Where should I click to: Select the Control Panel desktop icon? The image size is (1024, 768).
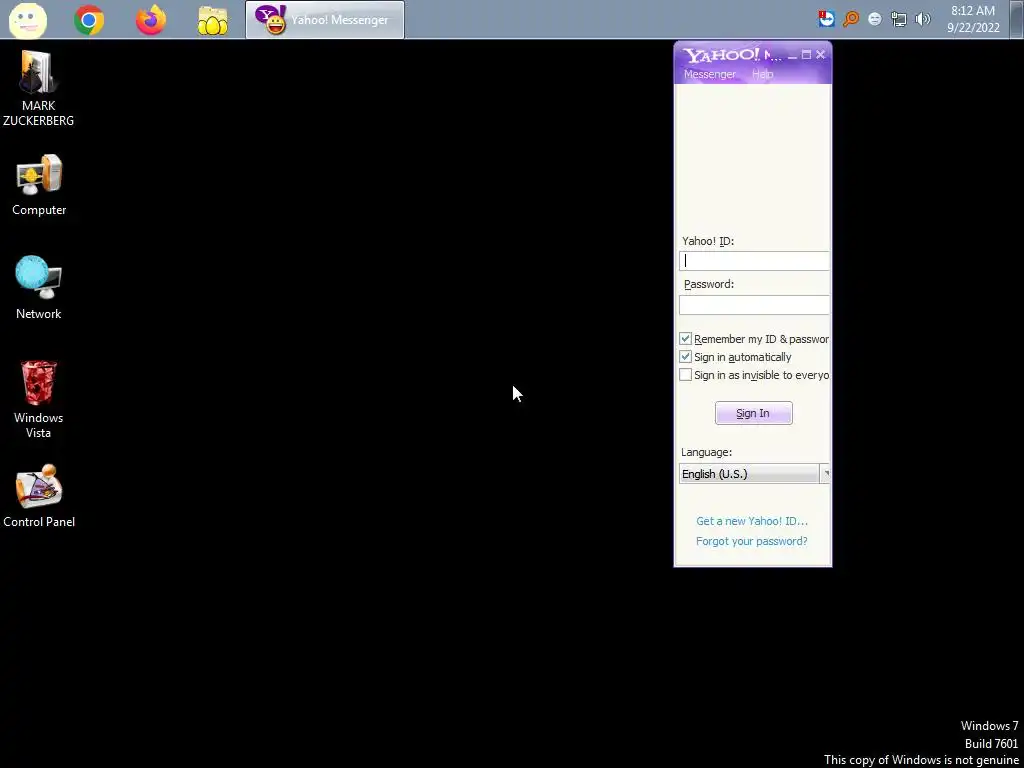[x=39, y=496]
